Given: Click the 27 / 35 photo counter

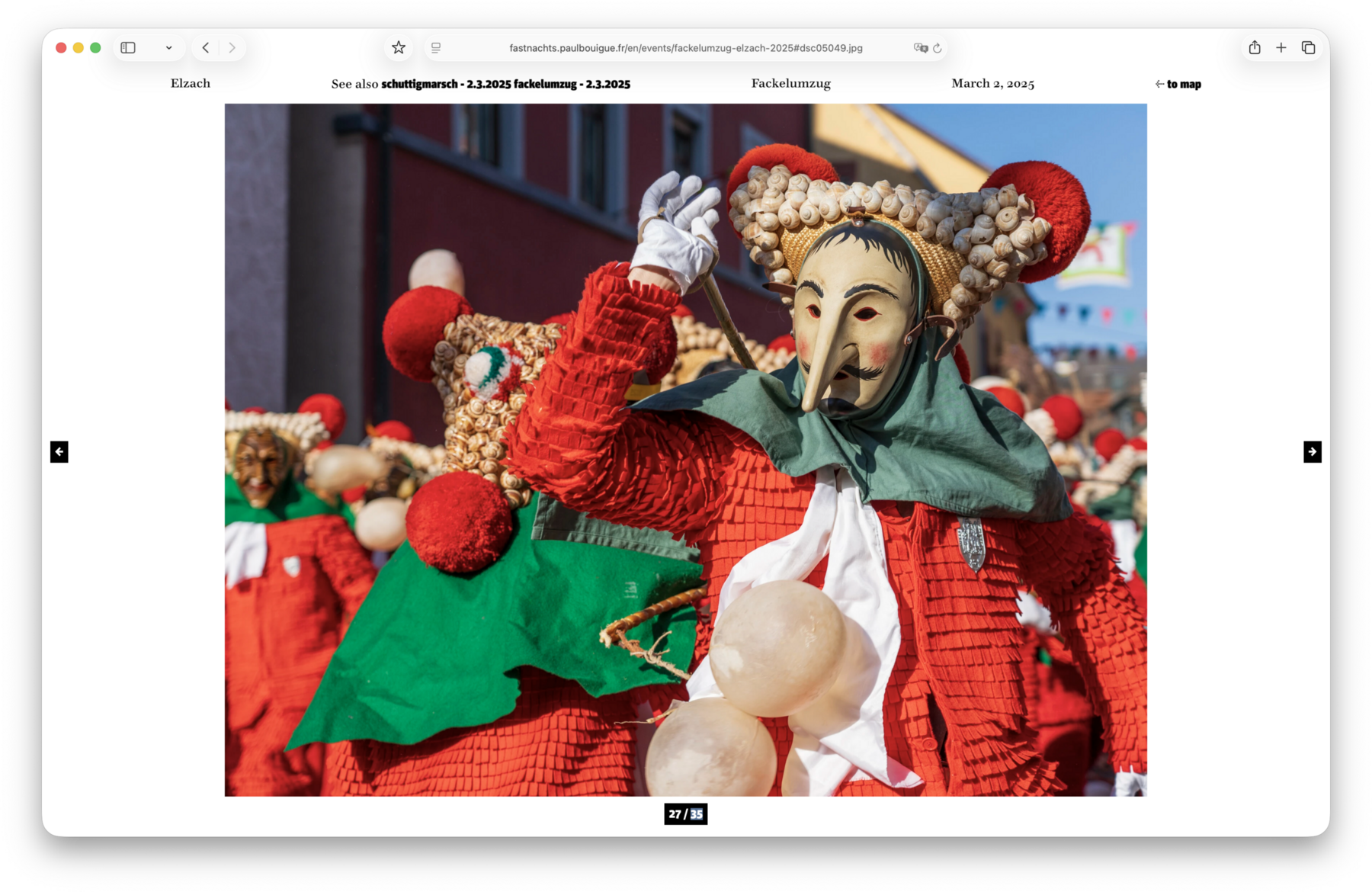Looking at the screenshot, I should [x=685, y=814].
